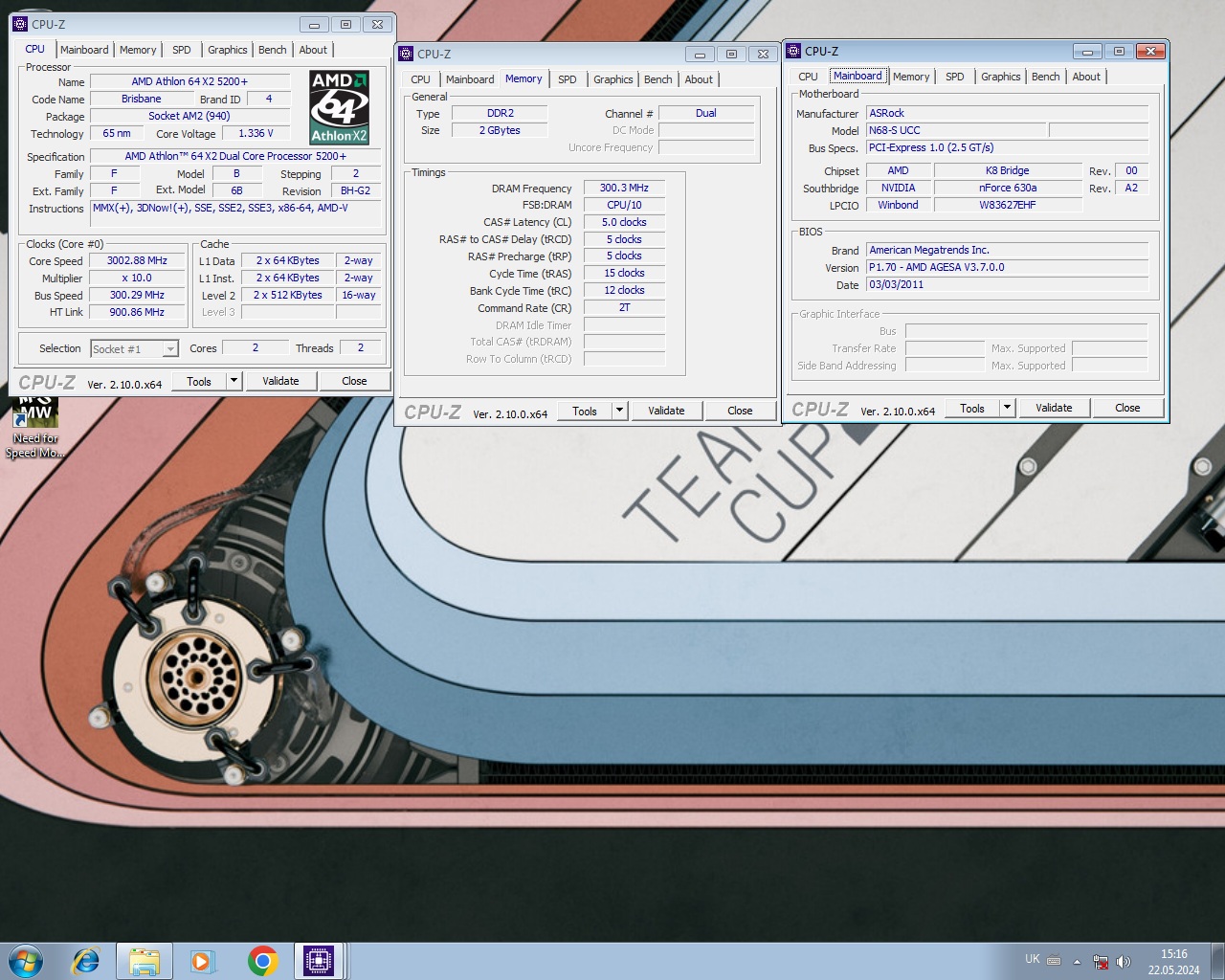Image resolution: width=1225 pixels, height=980 pixels.
Task: Open Graphics tab in middle CPU-Z window
Action: coord(613,79)
